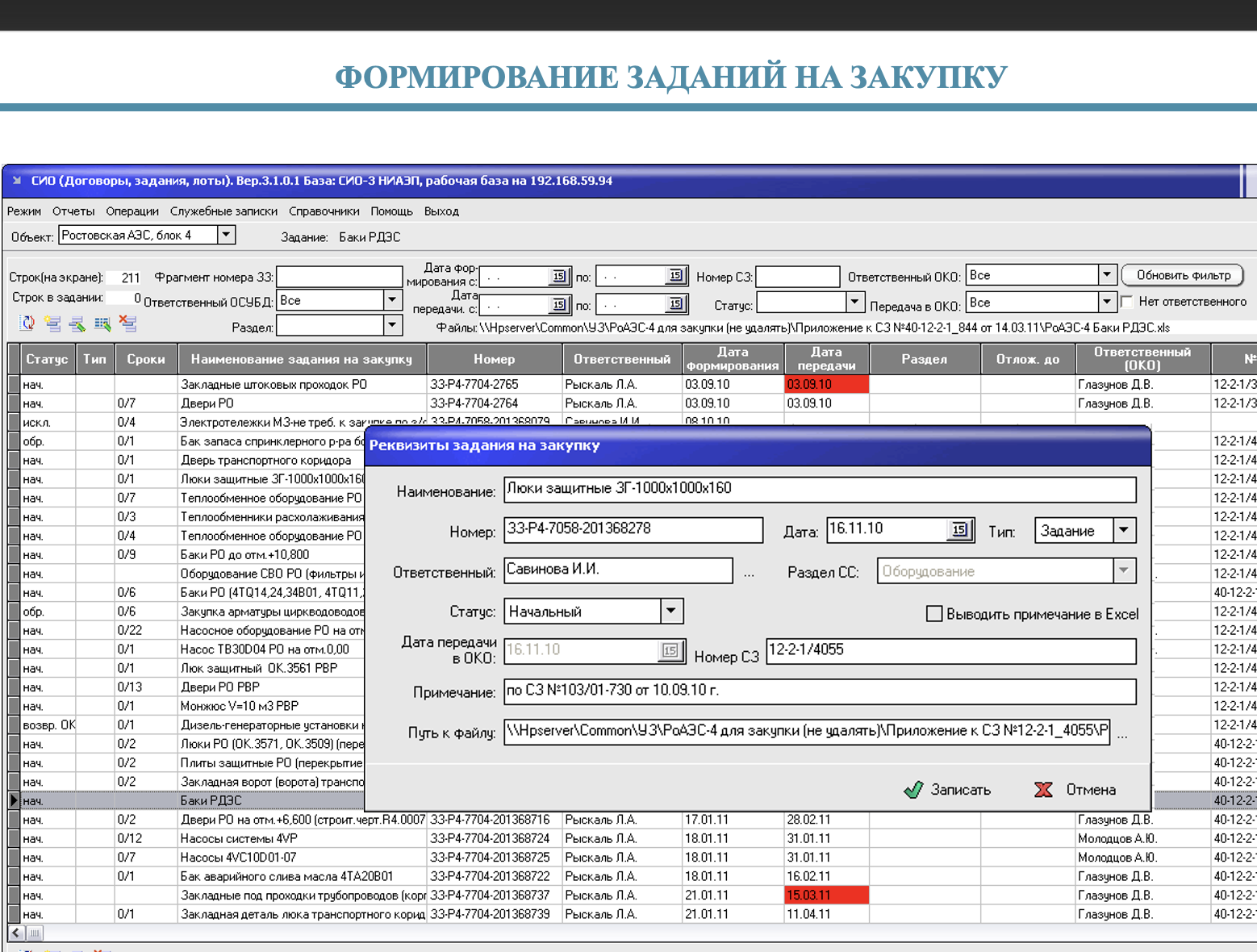Click the СИО application icon in the title bar

pyautogui.click(x=17, y=181)
